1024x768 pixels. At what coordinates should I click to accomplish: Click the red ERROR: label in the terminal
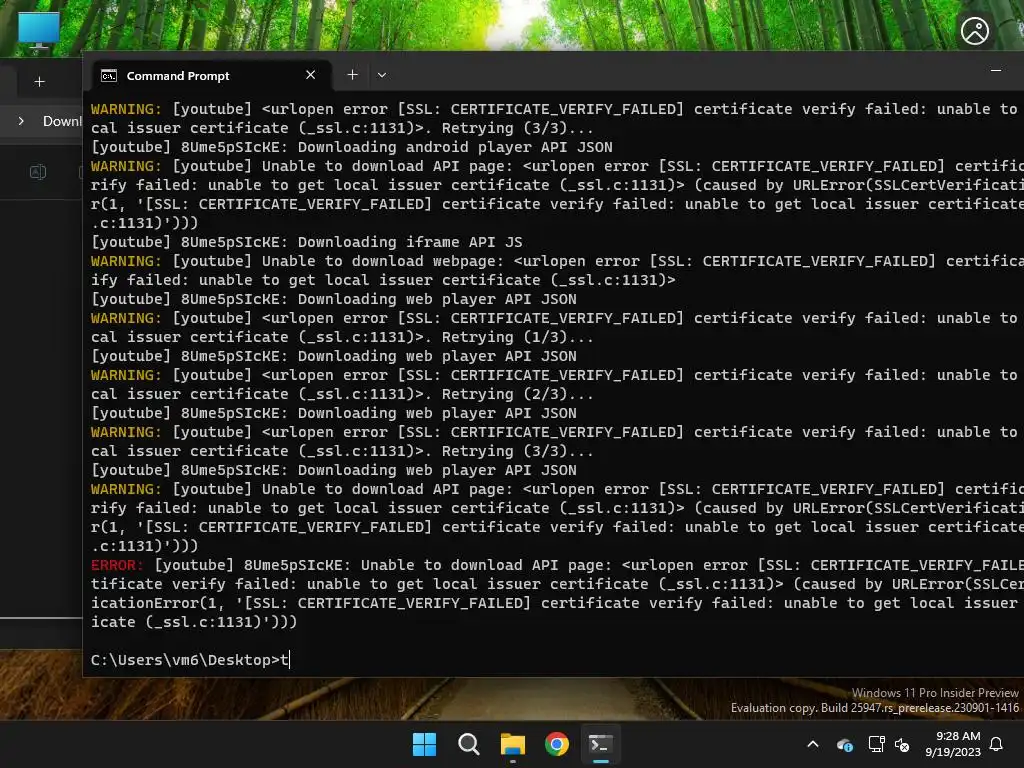coord(116,565)
